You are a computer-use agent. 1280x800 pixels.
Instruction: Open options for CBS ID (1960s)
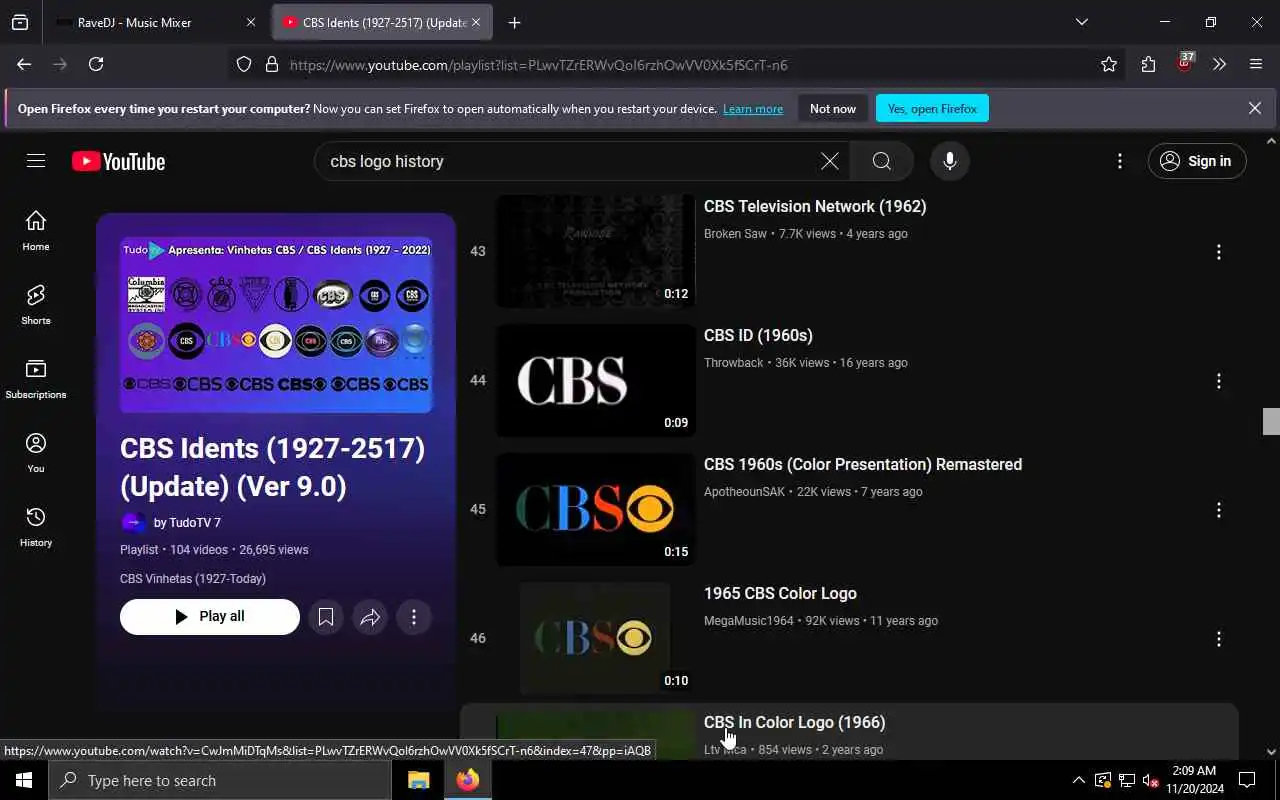click(x=1218, y=381)
